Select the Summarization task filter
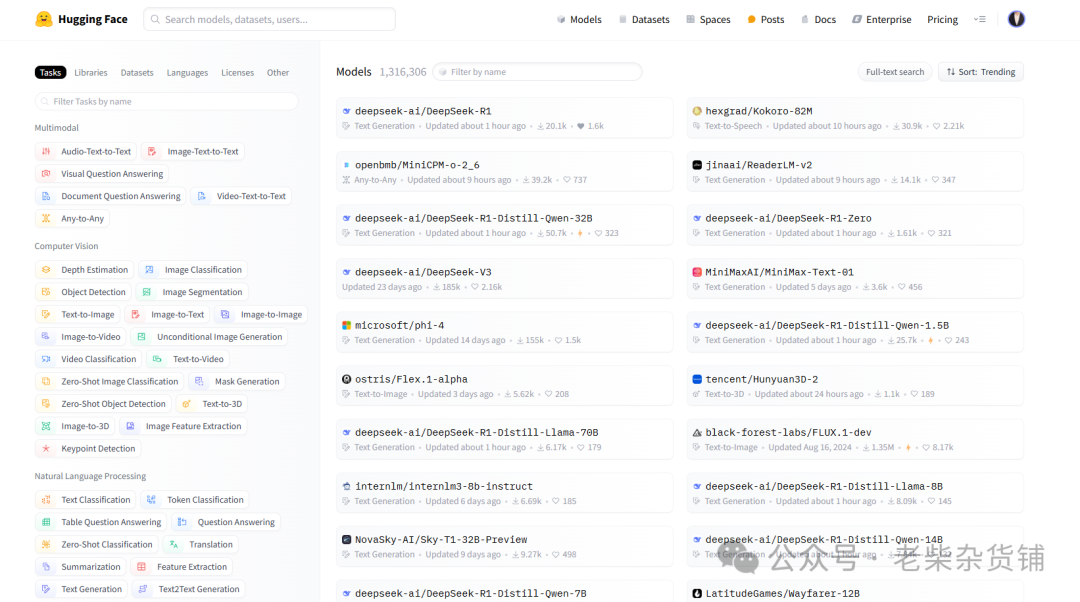1080x602 pixels. tap(81, 567)
